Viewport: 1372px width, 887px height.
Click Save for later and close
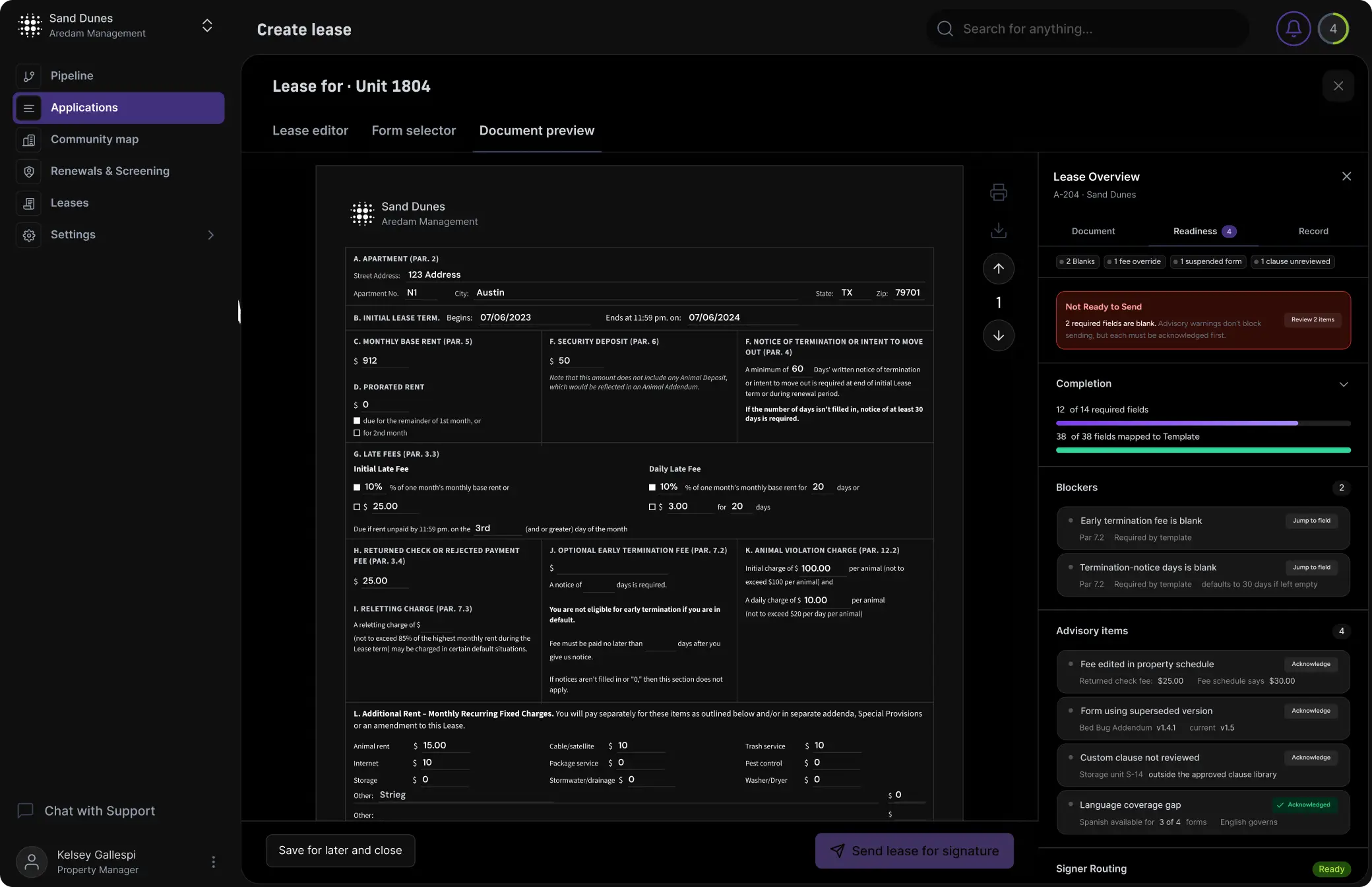[x=340, y=851]
